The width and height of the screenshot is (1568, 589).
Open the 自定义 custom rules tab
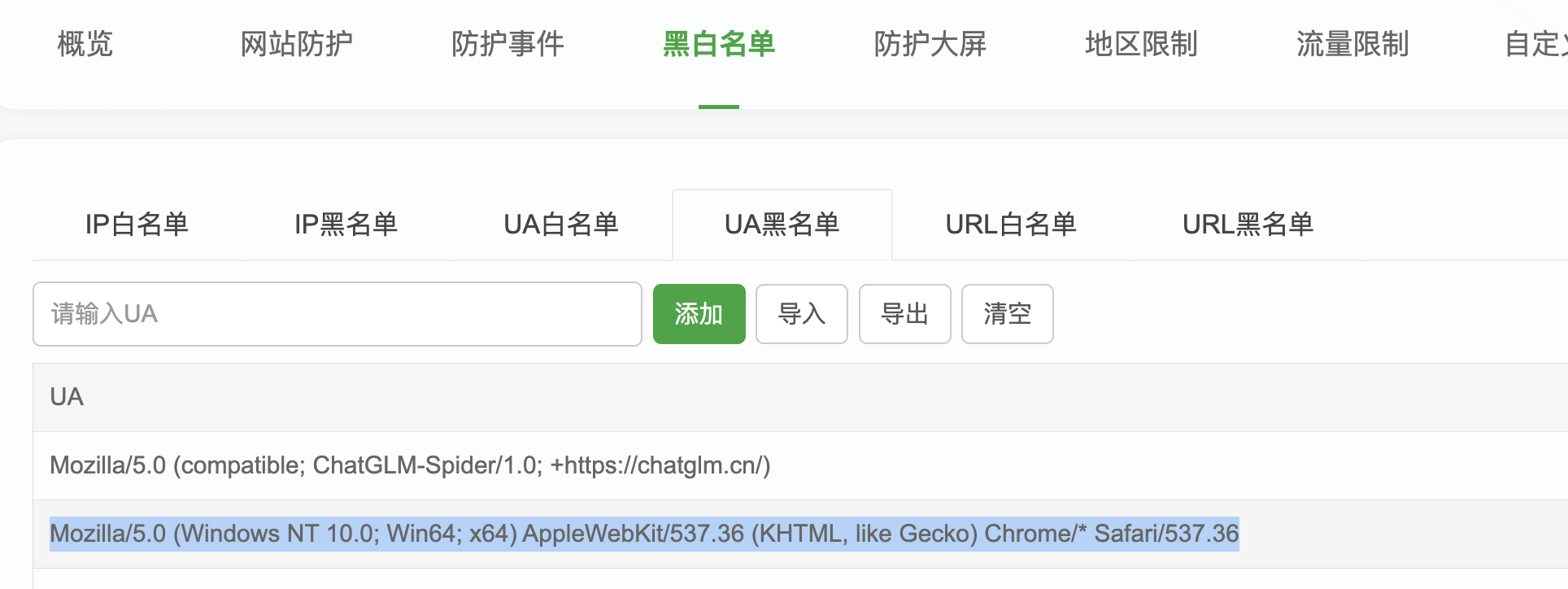click(x=1545, y=45)
